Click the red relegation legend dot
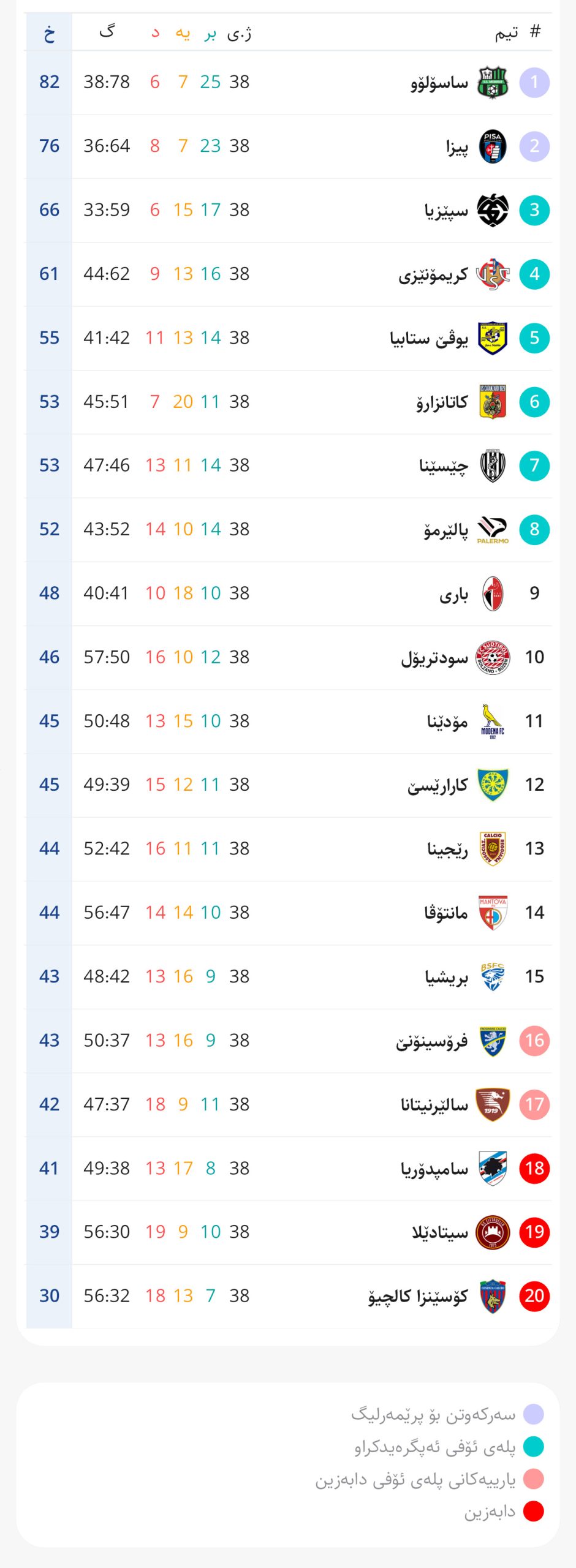The height and width of the screenshot is (1568, 576). pos(534,1511)
